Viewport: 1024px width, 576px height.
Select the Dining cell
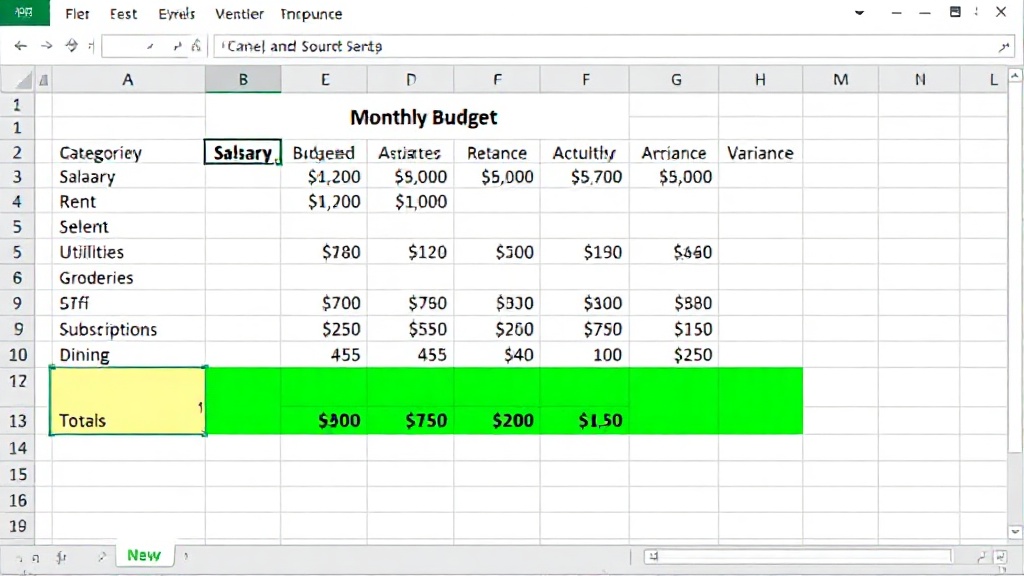[128, 355]
